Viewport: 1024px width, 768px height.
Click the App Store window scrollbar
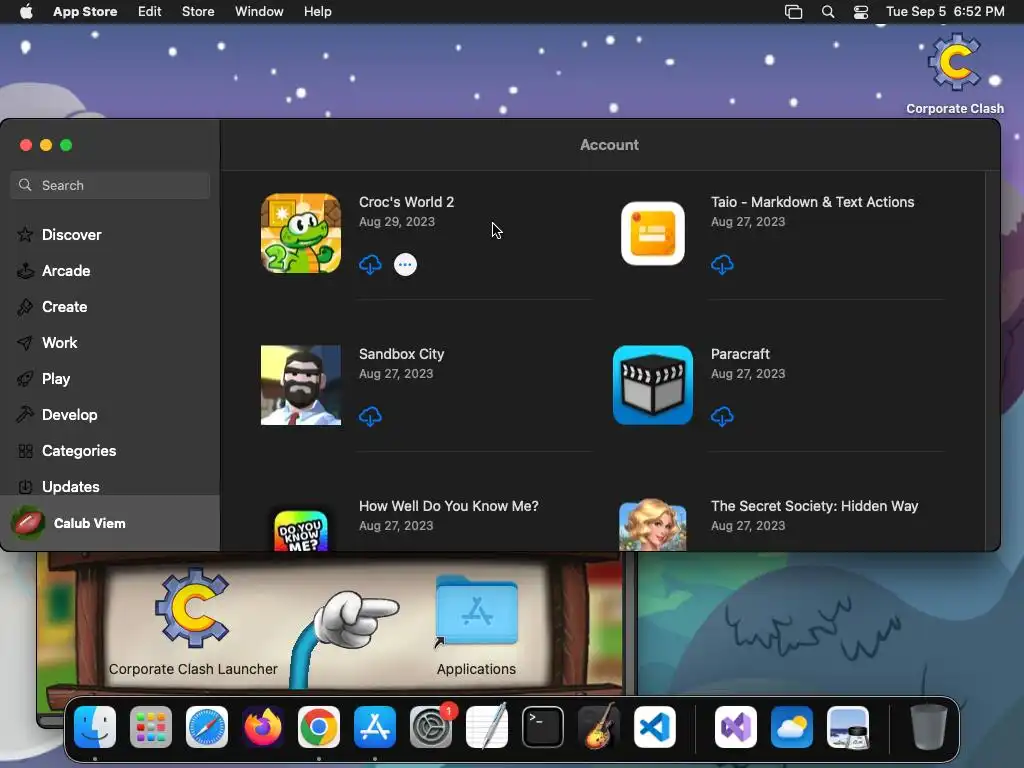(993, 360)
